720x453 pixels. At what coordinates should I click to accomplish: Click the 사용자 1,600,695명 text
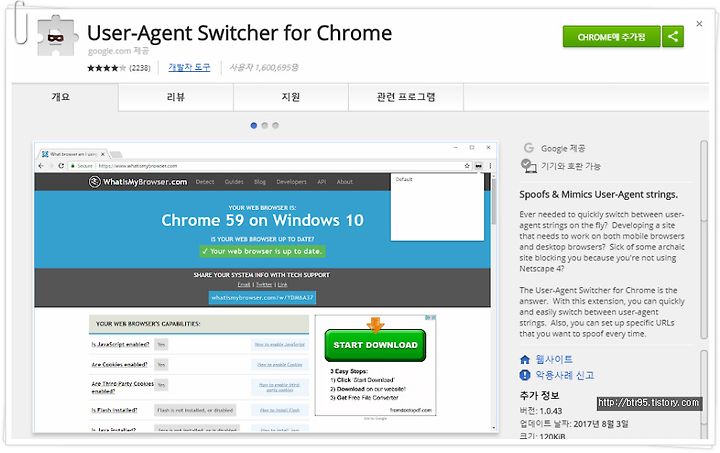click(264, 67)
